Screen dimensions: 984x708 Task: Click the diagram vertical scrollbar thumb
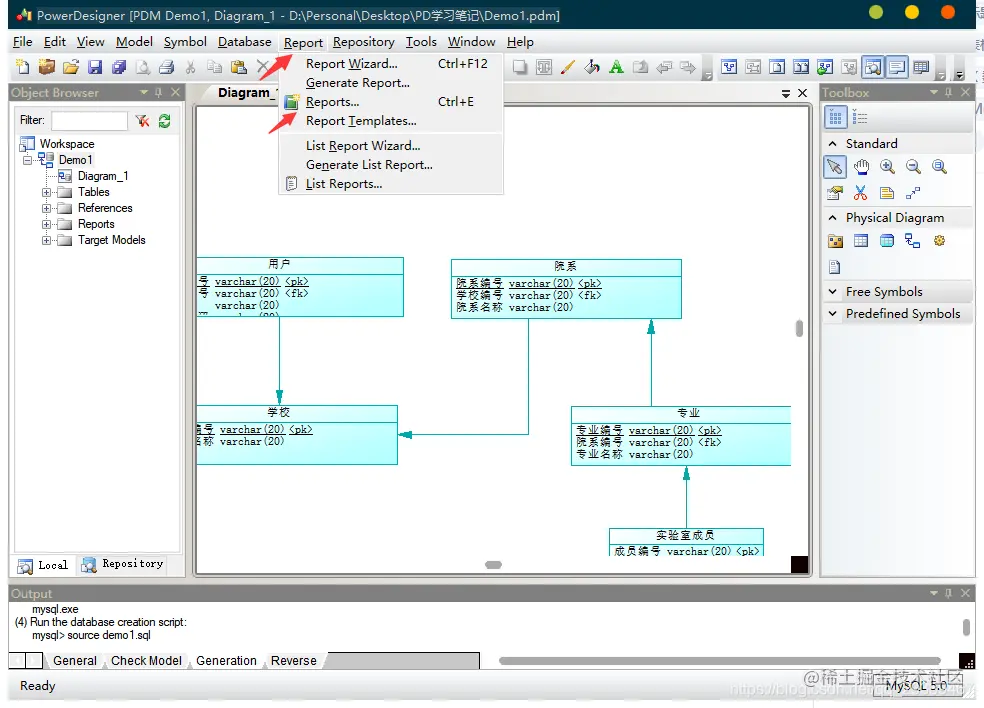point(799,328)
